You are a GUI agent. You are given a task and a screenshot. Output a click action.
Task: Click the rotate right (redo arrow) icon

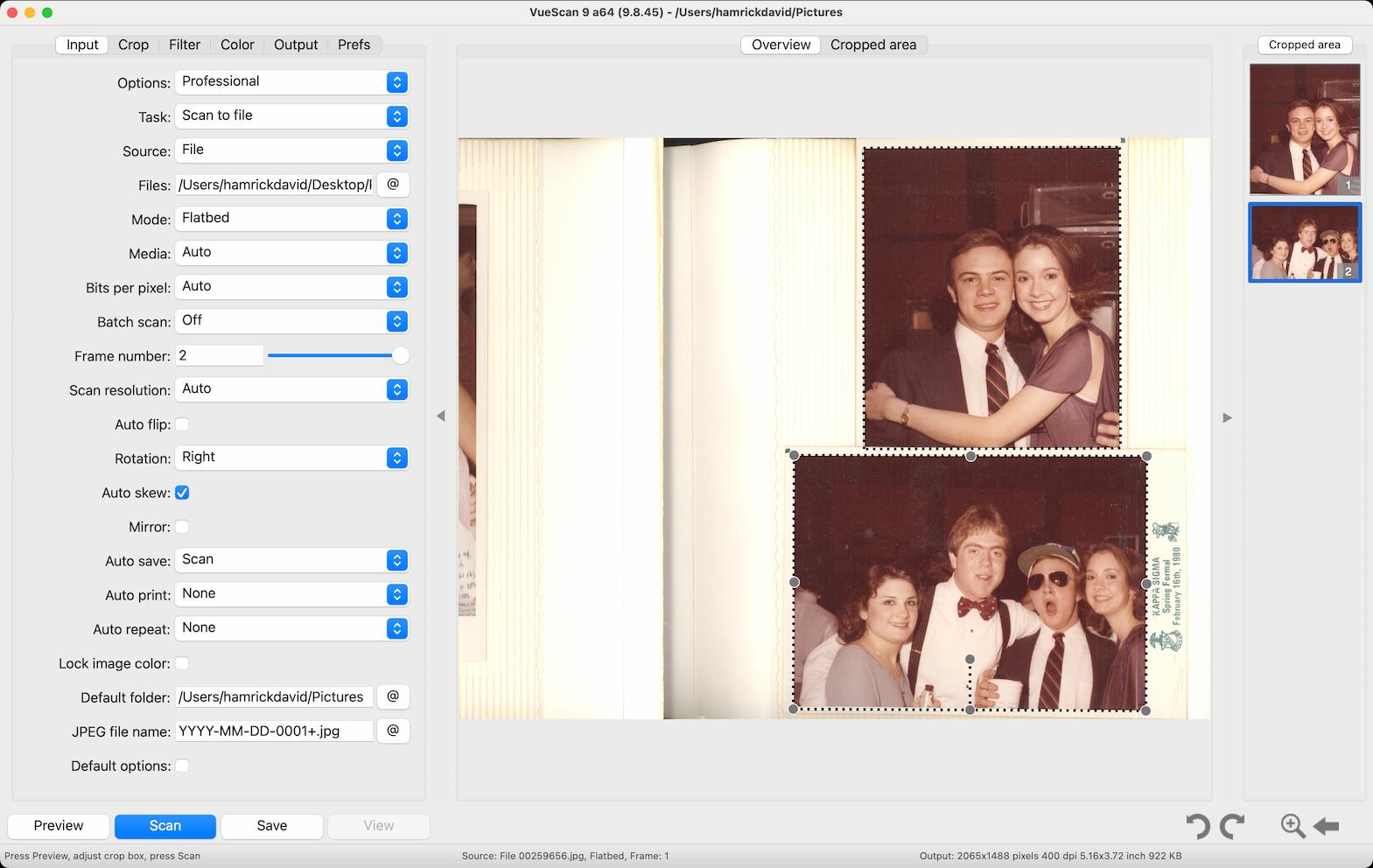pyautogui.click(x=1232, y=825)
